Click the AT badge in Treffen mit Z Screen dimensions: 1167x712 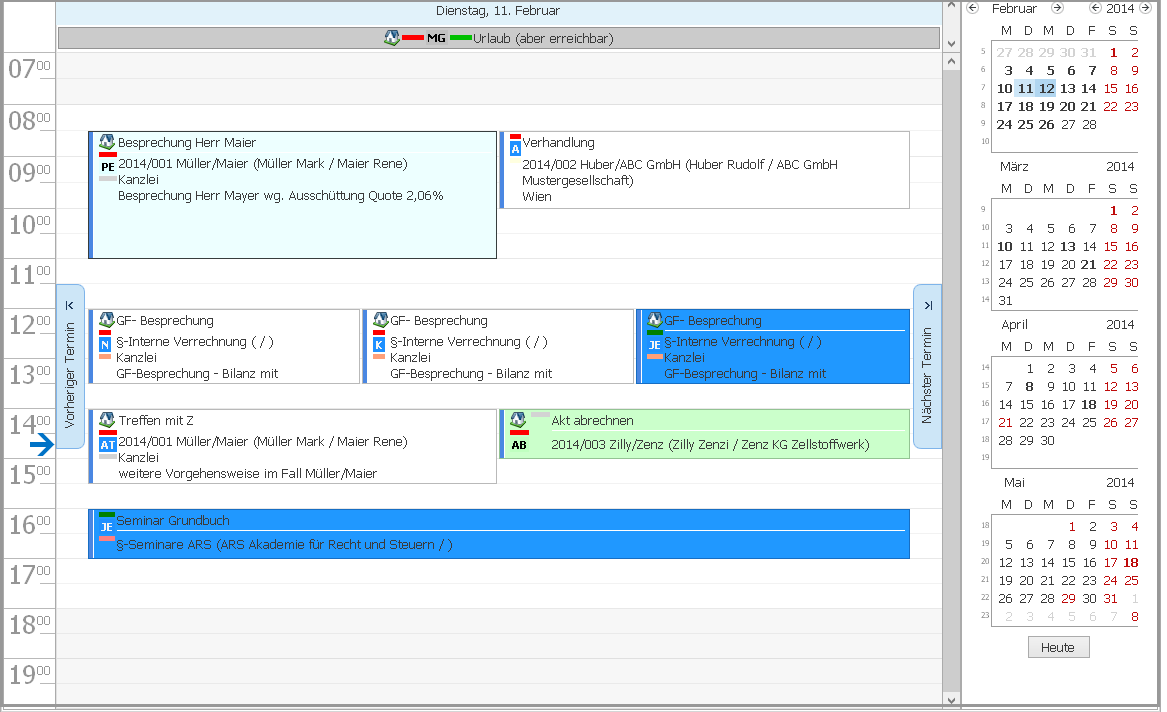click(x=108, y=445)
